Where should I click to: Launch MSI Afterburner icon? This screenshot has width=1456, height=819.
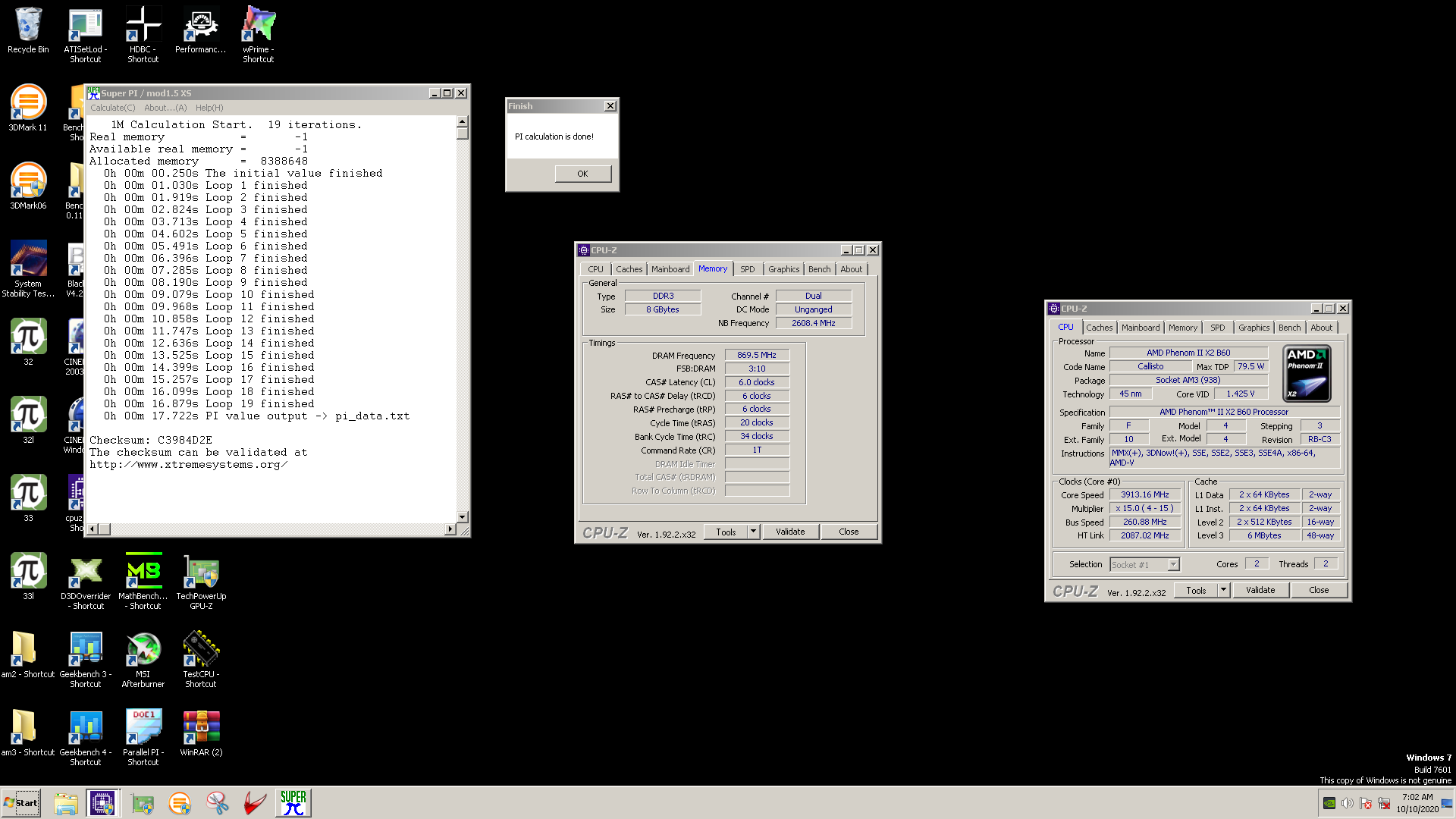pos(143,659)
